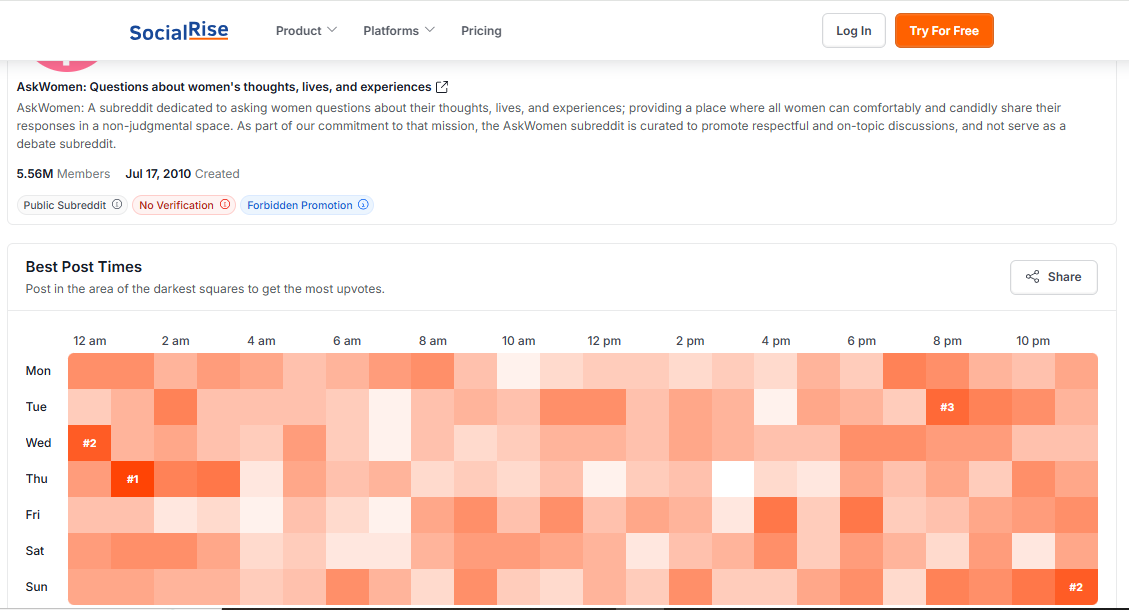Click the Share button for Best Post Times
The height and width of the screenshot is (610, 1129).
1054,277
